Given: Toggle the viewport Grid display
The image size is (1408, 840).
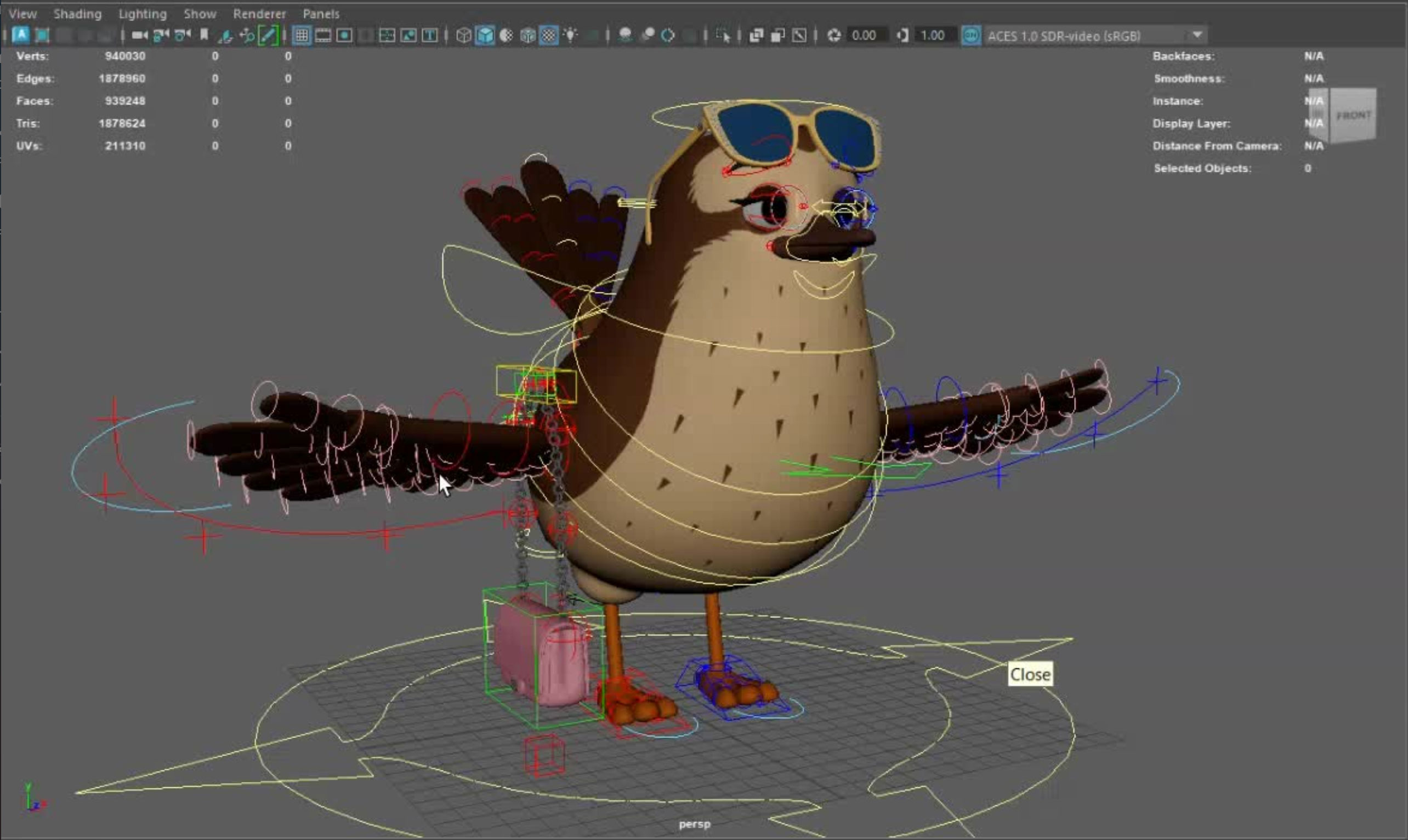Looking at the screenshot, I should click(302, 35).
